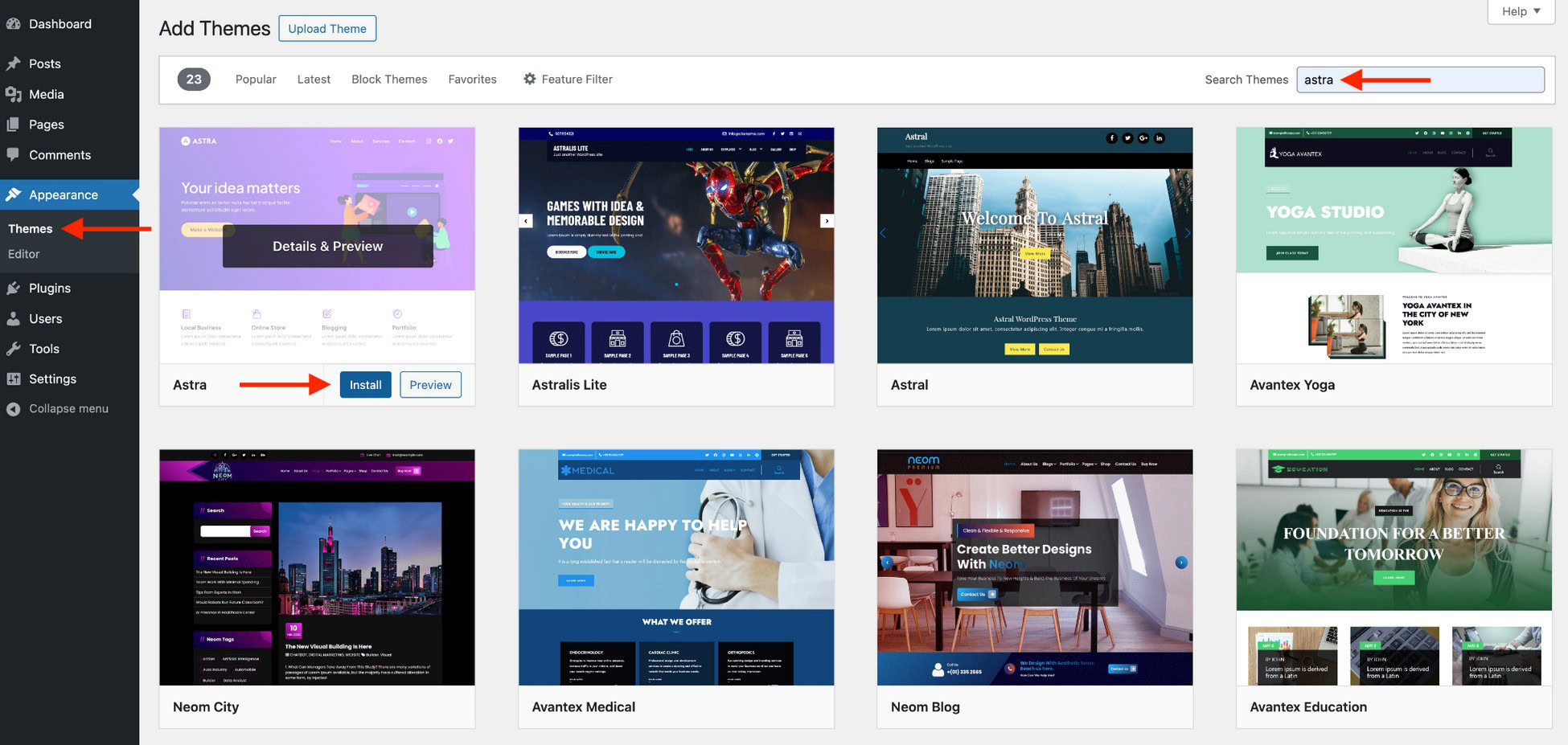Click the right slider arrow in Neom Blog preview
This screenshot has width=1568, height=745.
[1181, 563]
